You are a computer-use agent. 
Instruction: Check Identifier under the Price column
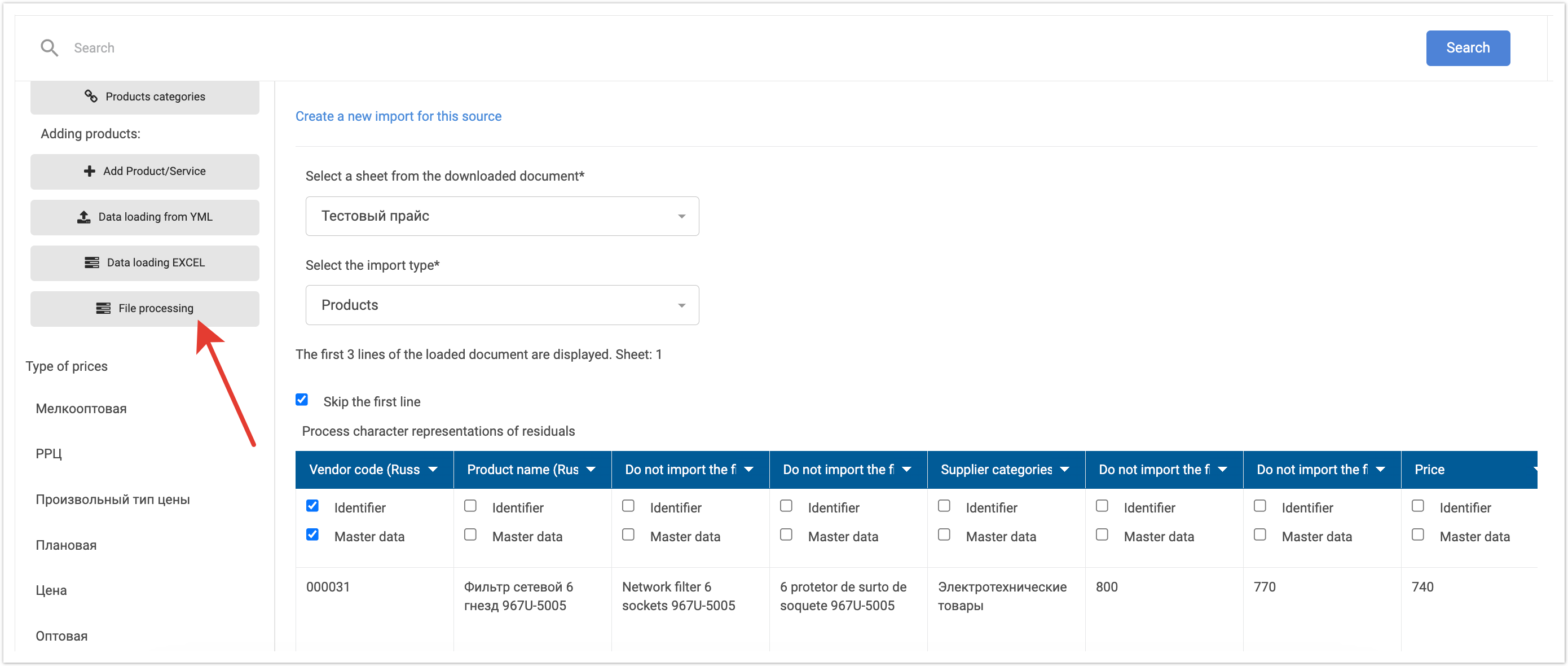[x=1417, y=506]
